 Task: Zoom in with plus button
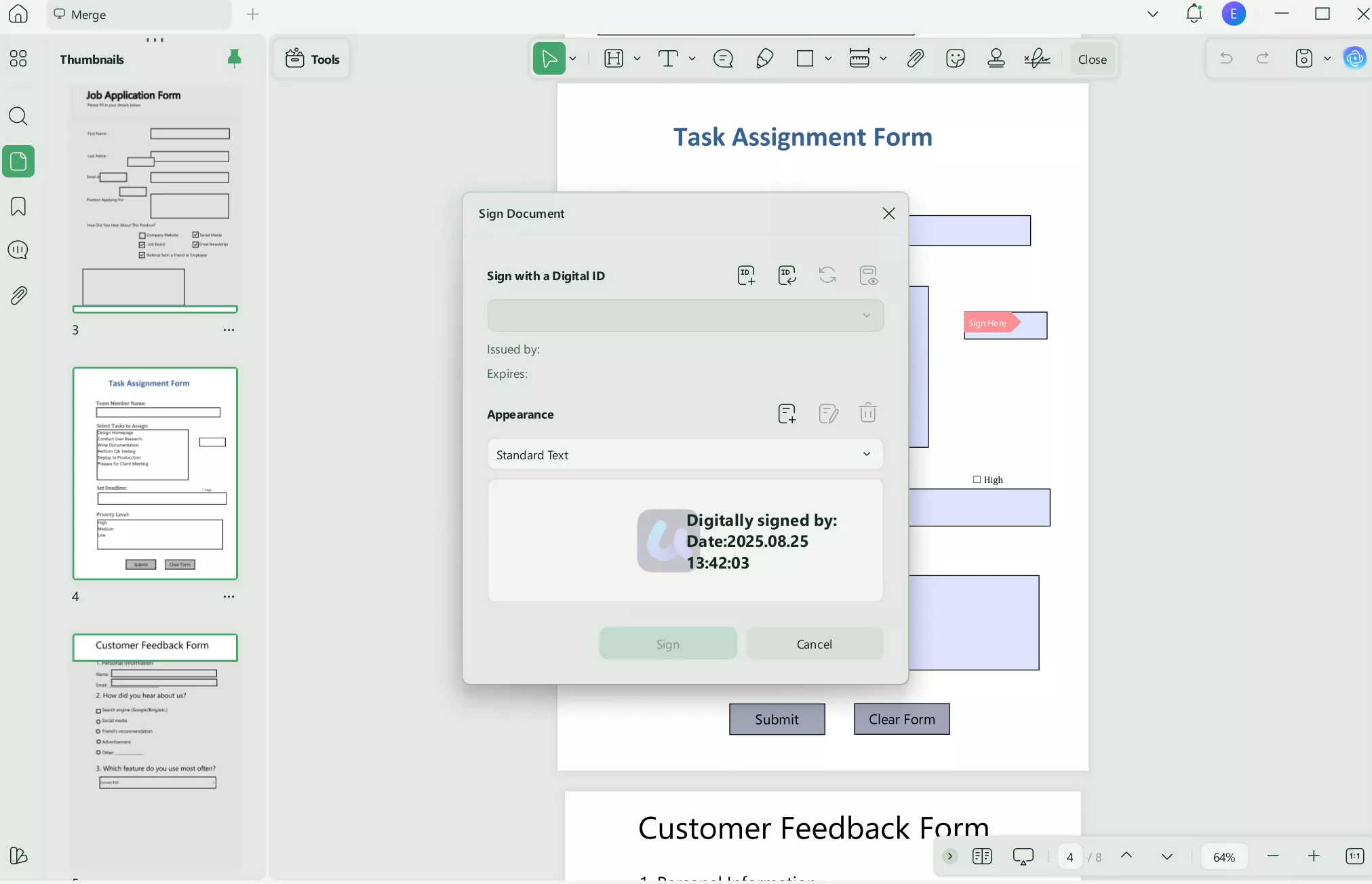(1314, 856)
